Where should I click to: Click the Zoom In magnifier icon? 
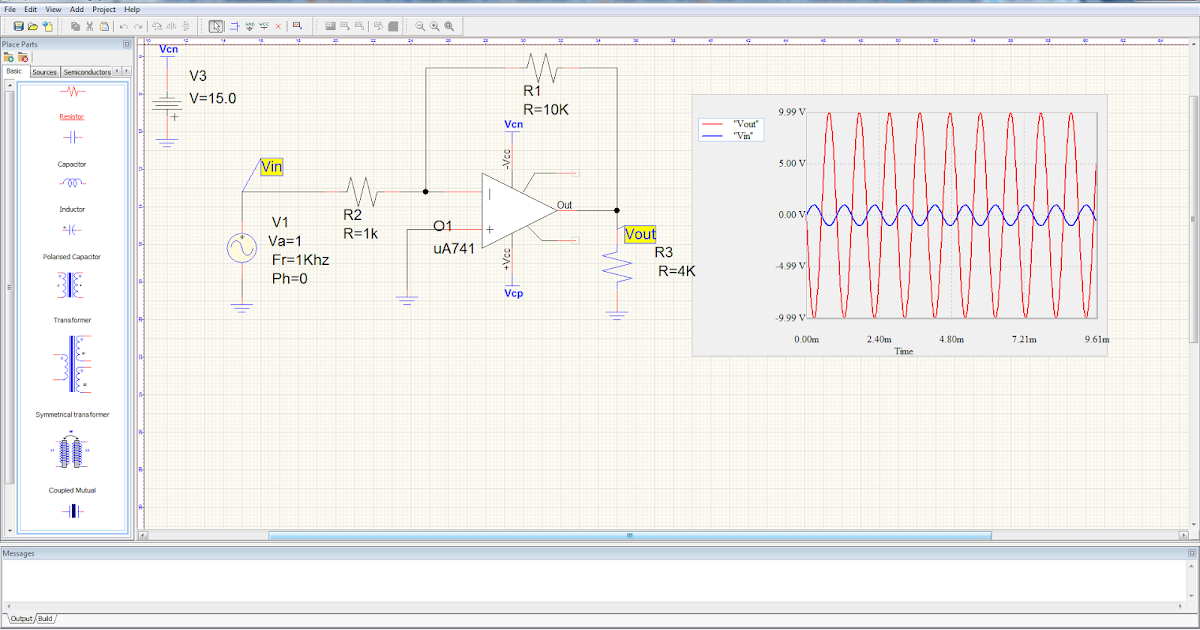[x=434, y=25]
